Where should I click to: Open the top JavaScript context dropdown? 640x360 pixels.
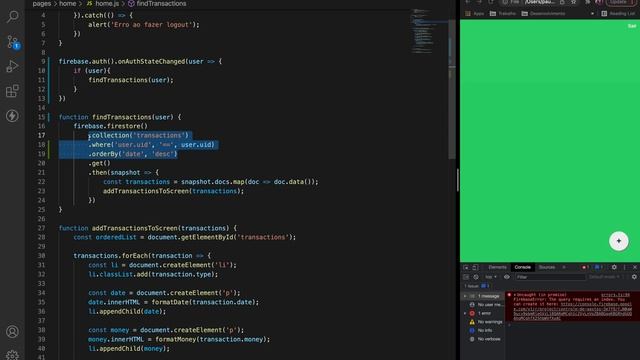click(x=491, y=277)
